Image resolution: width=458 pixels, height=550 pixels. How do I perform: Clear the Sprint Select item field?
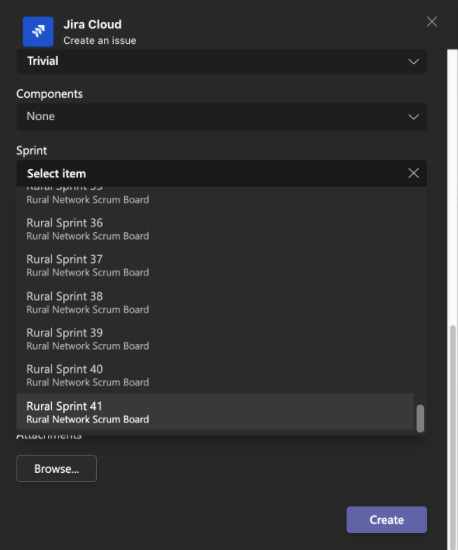413,173
